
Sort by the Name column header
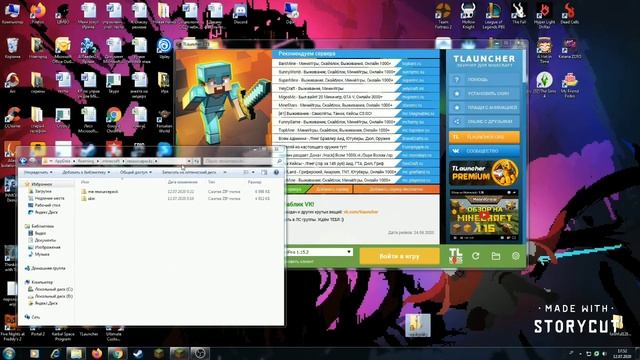pyautogui.click(x=85, y=182)
